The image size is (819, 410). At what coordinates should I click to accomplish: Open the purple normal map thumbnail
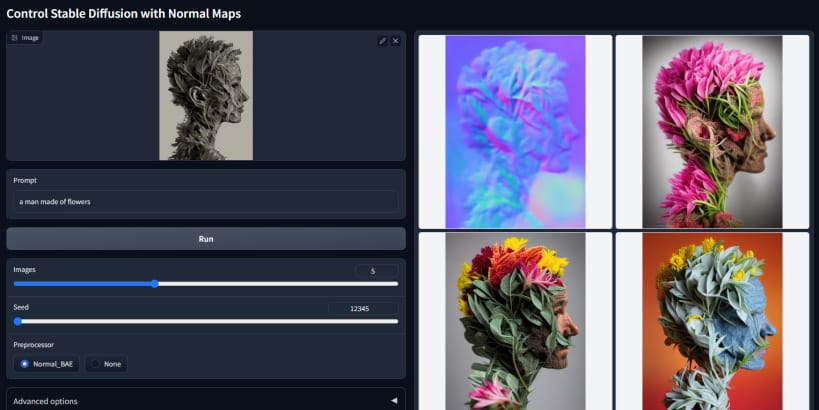click(514, 132)
